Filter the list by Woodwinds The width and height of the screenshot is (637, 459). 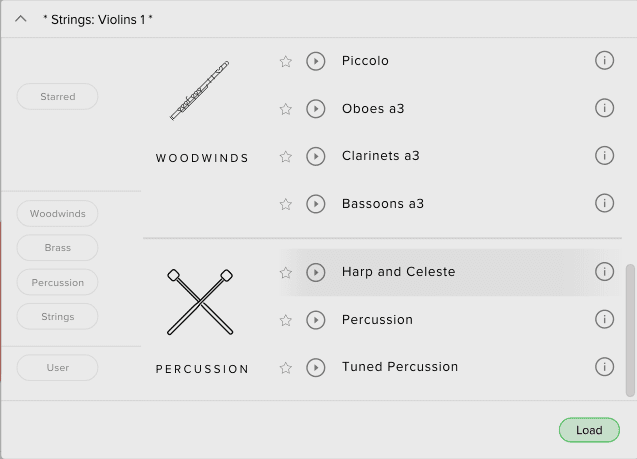point(58,214)
